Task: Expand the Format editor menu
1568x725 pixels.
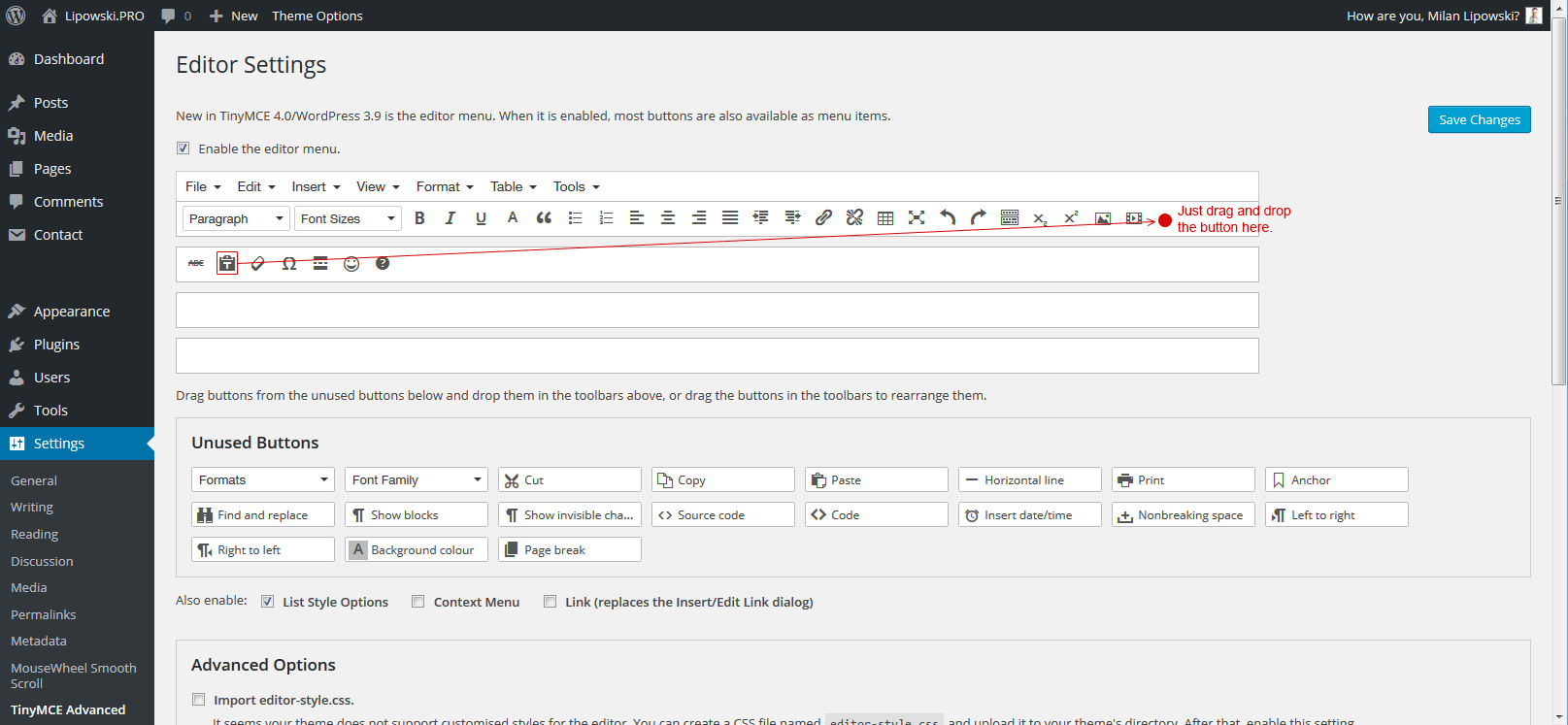Action: click(445, 186)
